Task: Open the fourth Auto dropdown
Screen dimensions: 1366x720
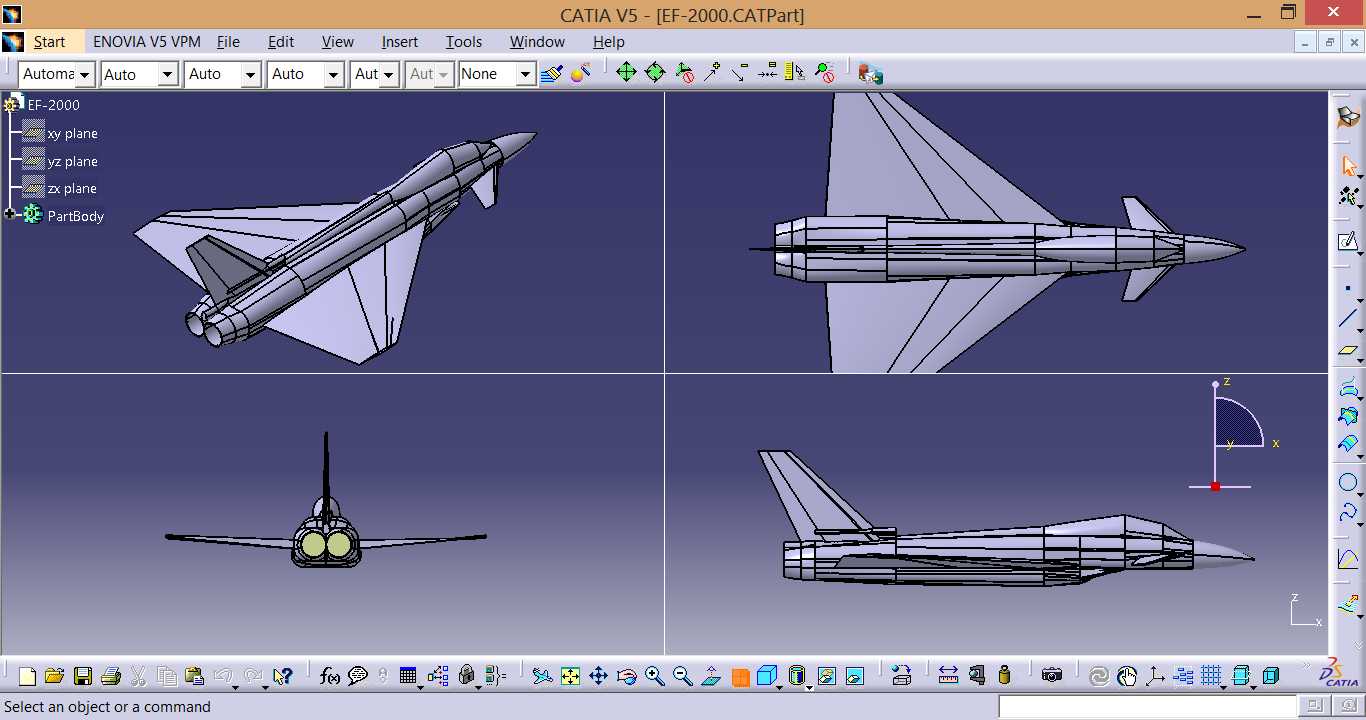Action: (306, 74)
